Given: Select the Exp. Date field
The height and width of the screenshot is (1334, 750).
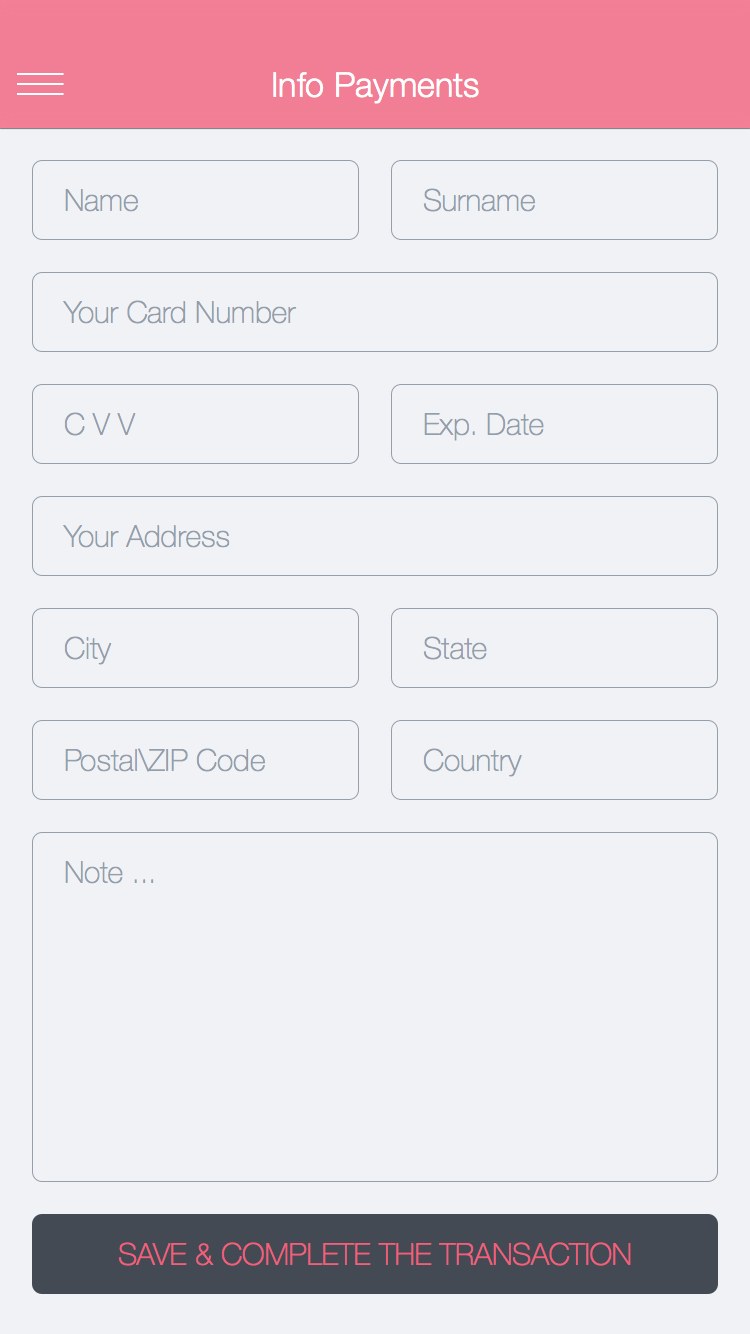Looking at the screenshot, I should click(x=554, y=424).
